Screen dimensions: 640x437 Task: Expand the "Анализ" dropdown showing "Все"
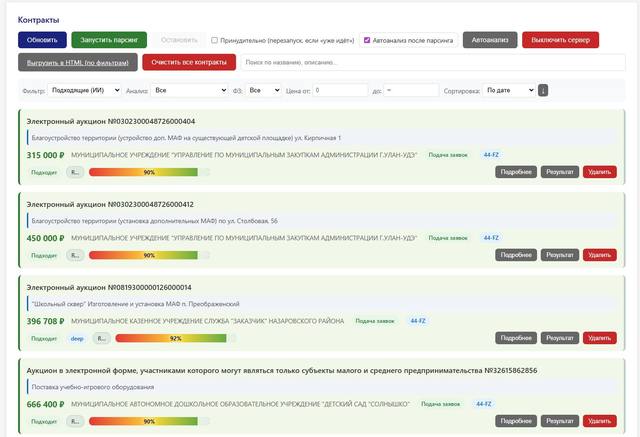click(x=189, y=90)
